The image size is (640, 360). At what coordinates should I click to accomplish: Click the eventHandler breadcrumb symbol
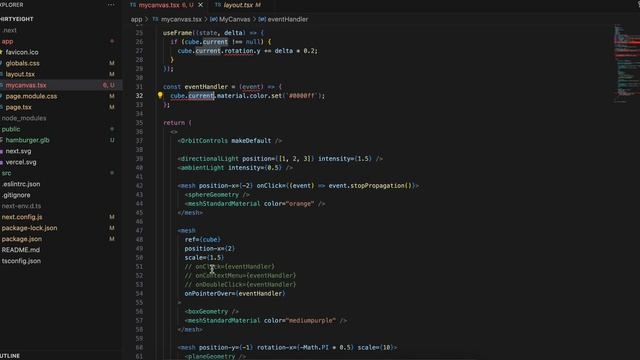tap(288, 19)
